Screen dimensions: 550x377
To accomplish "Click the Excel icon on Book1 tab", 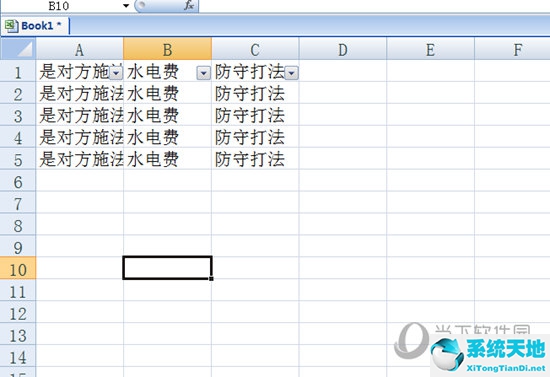I will click(11, 26).
